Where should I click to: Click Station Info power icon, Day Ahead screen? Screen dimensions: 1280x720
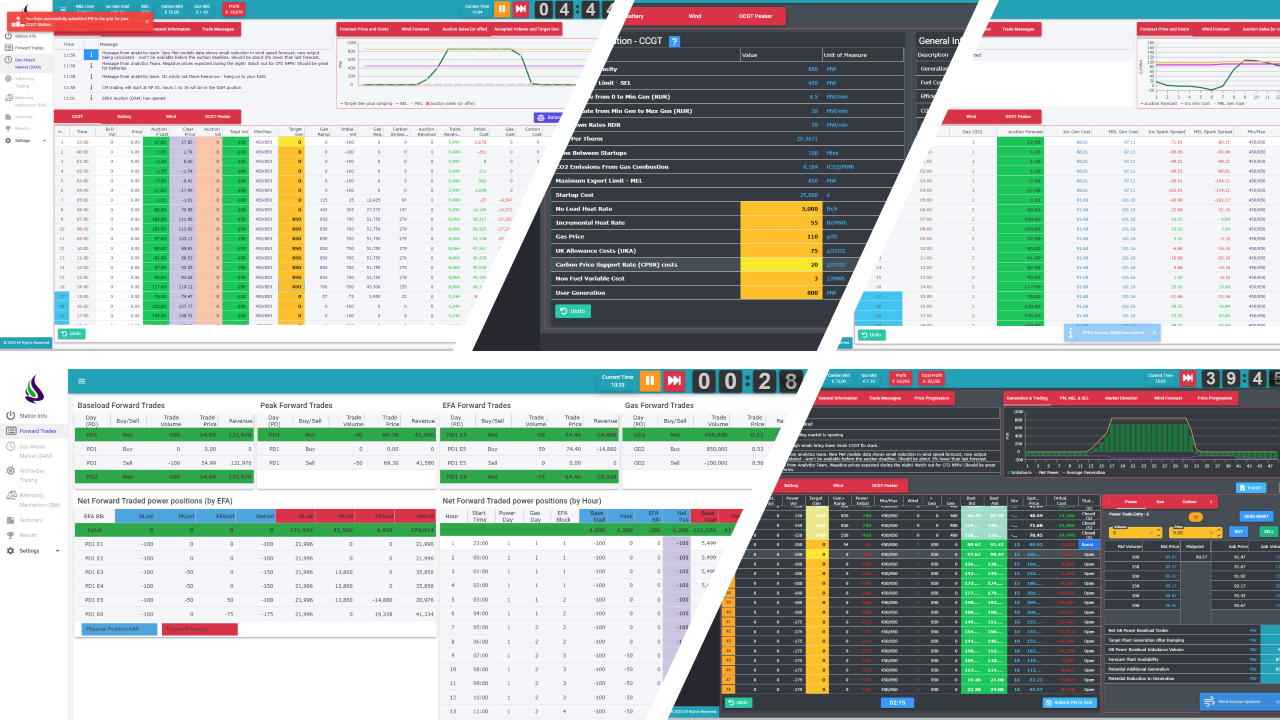[9, 35]
